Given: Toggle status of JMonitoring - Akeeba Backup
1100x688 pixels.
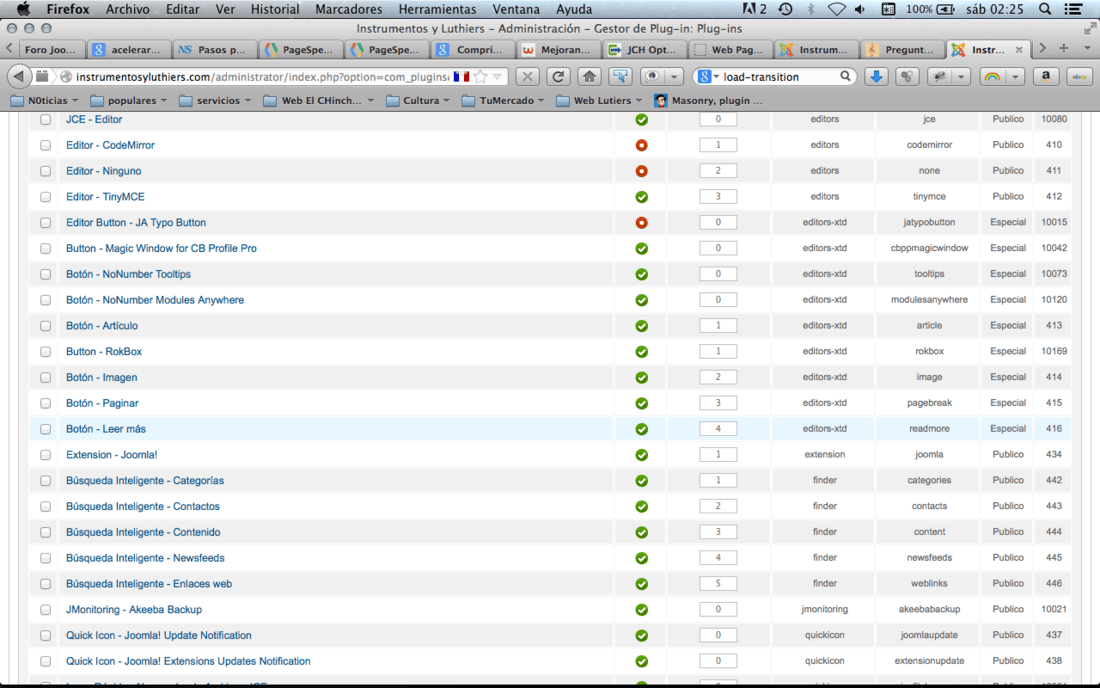Looking at the screenshot, I should [641, 609].
